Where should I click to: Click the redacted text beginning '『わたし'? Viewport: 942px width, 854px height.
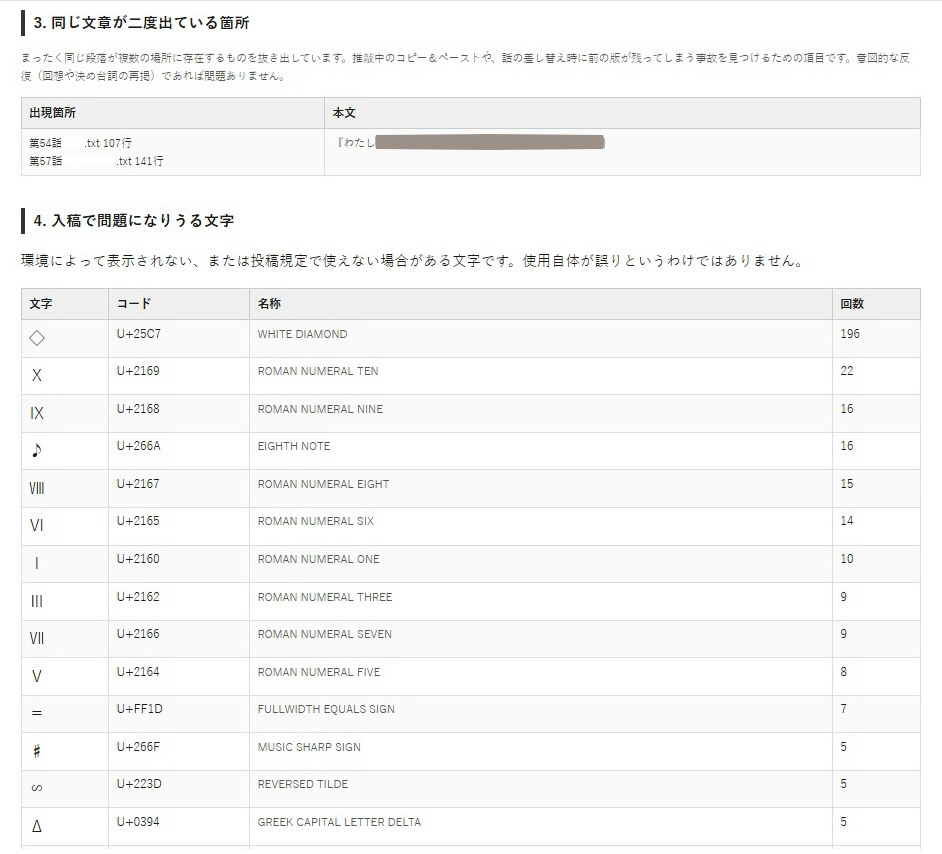click(470, 142)
